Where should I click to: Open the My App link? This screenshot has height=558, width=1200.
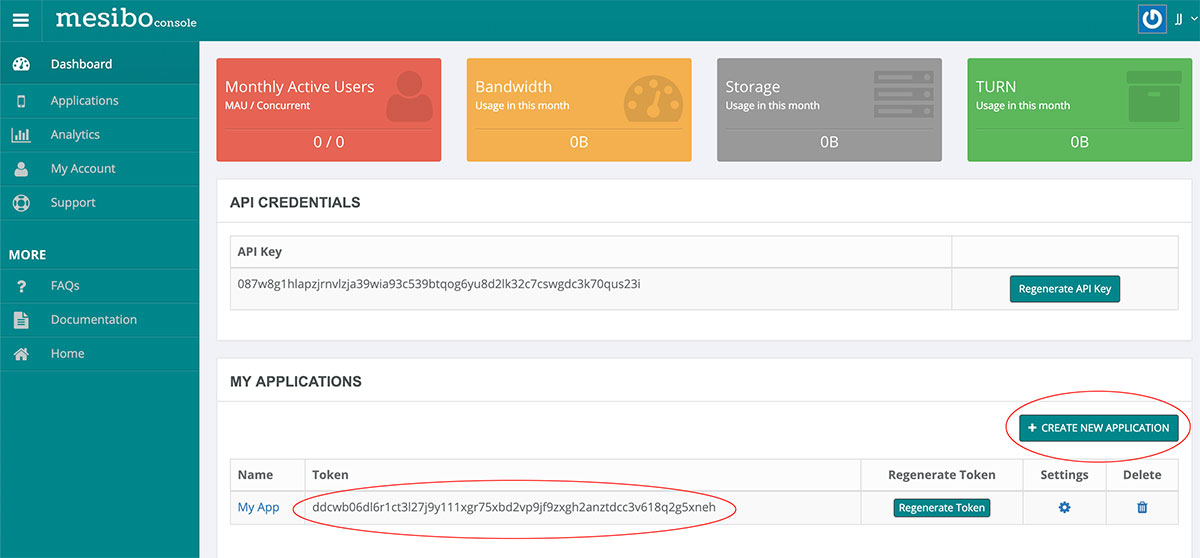coord(258,507)
